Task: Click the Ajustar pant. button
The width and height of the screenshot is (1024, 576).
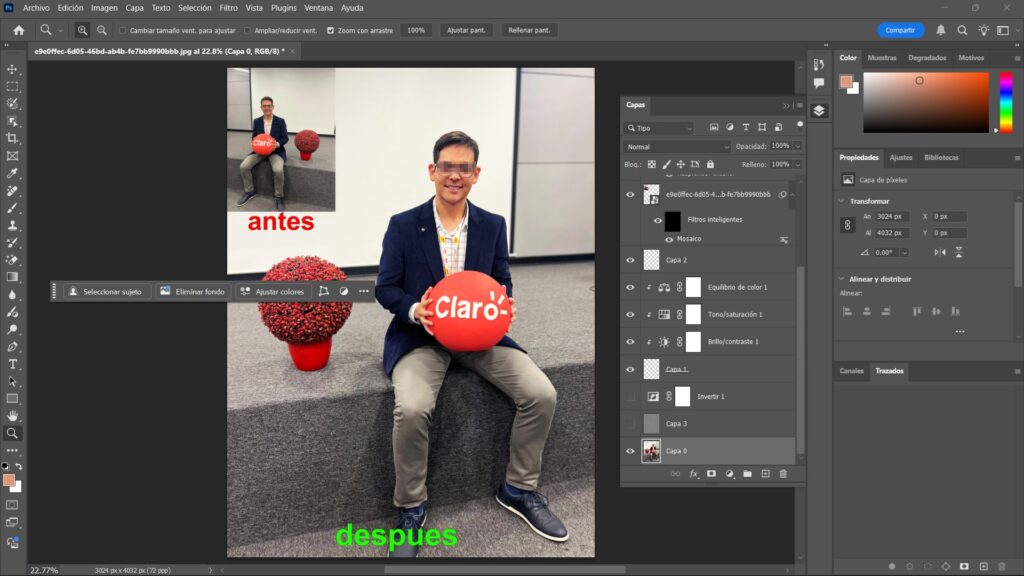Action: tap(466, 30)
